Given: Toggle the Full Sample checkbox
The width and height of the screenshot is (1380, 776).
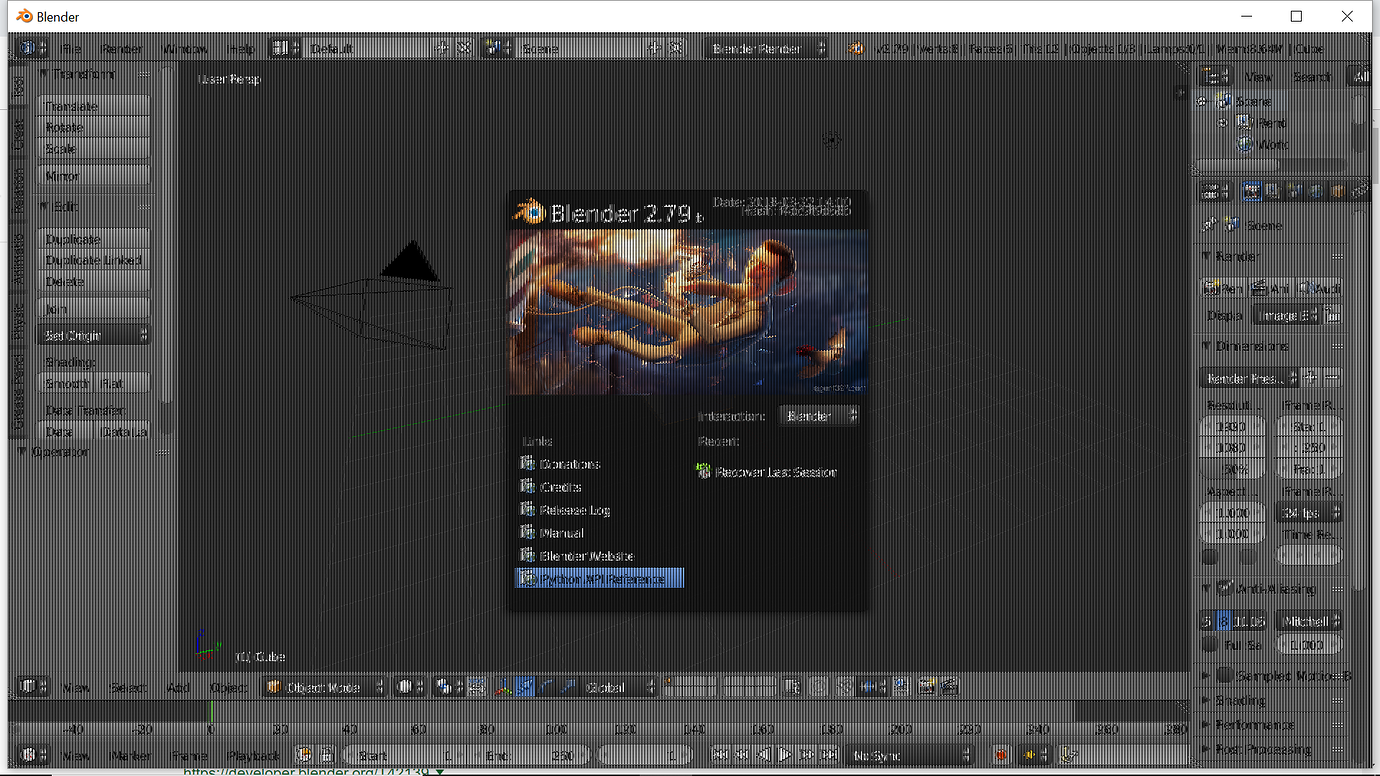Looking at the screenshot, I should 1210,646.
